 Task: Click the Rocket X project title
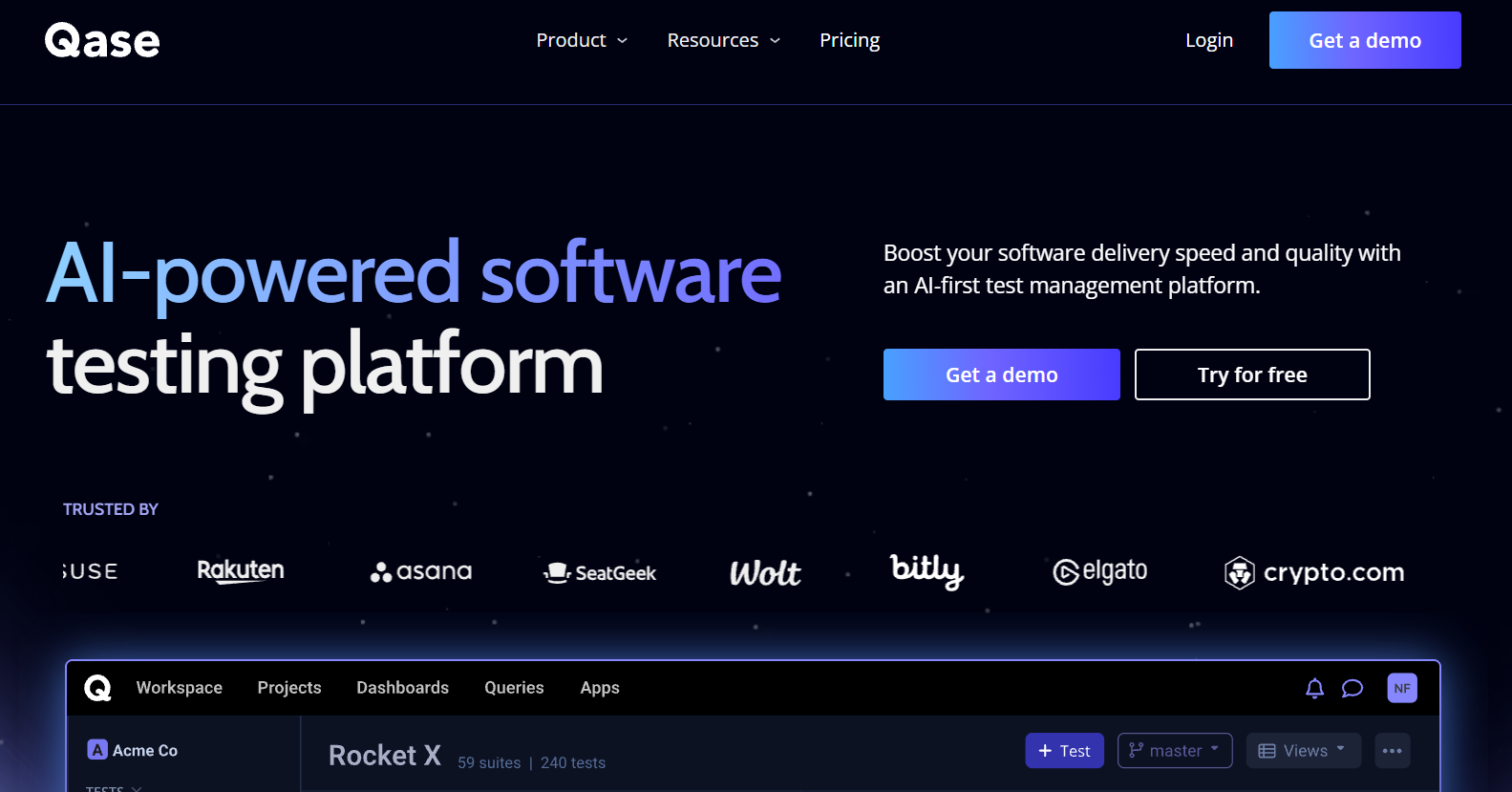[x=385, y=756]
